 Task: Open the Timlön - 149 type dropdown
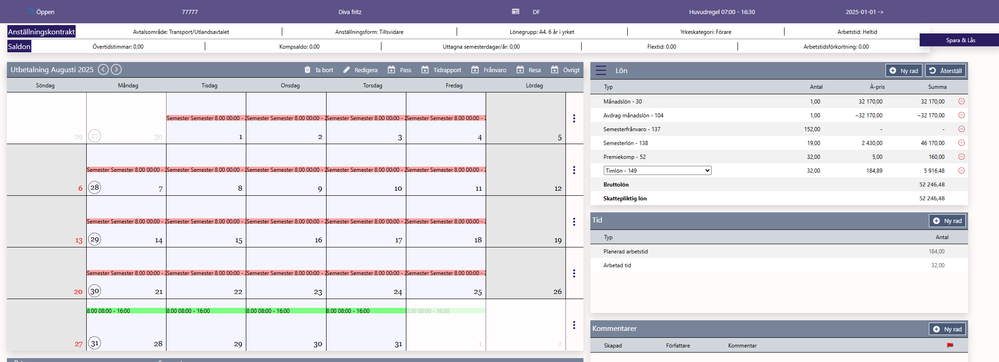click(x=657, y=170)
